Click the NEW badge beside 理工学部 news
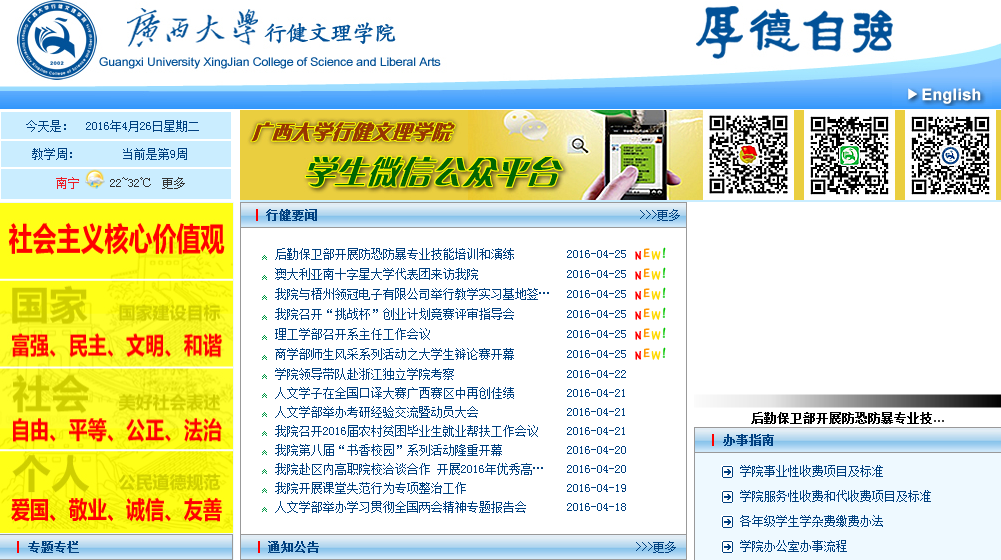This screenshot has height=560, width=1001. [650, 334]
